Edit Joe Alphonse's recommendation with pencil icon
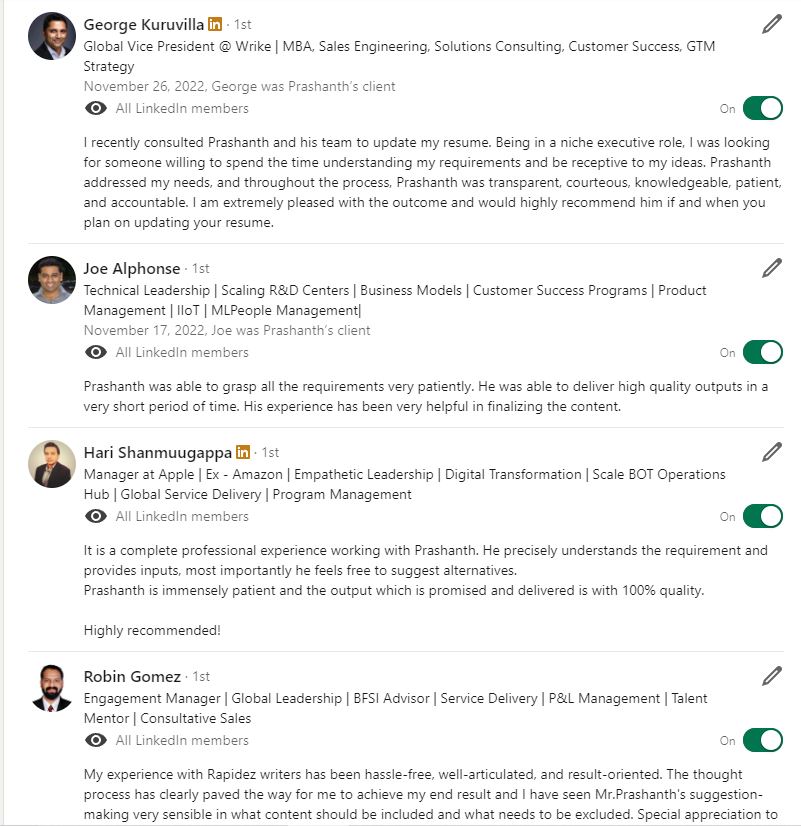 point(771,268)
